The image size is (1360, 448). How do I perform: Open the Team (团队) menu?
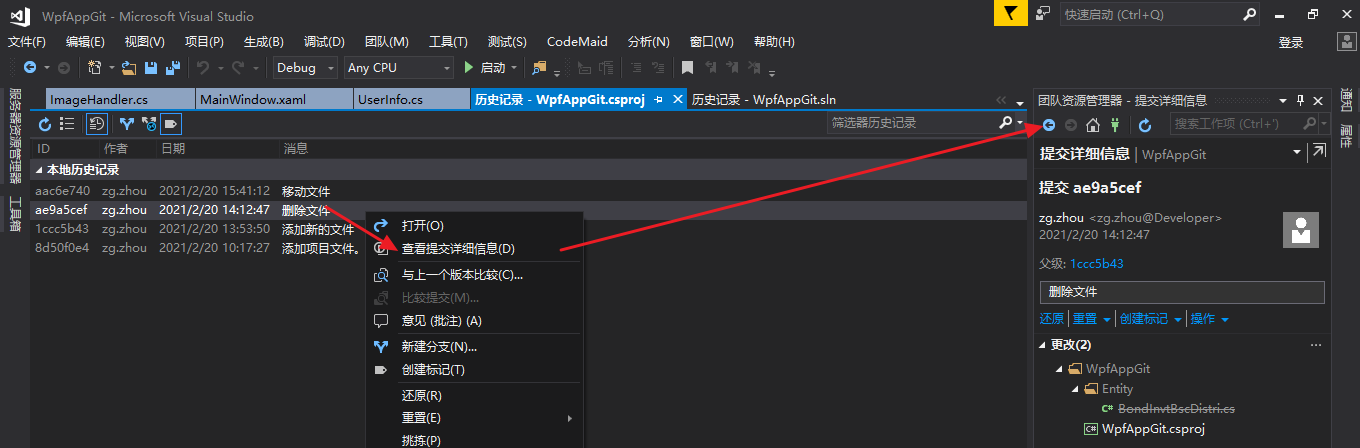pyautogui.click(x=387, y=42)
